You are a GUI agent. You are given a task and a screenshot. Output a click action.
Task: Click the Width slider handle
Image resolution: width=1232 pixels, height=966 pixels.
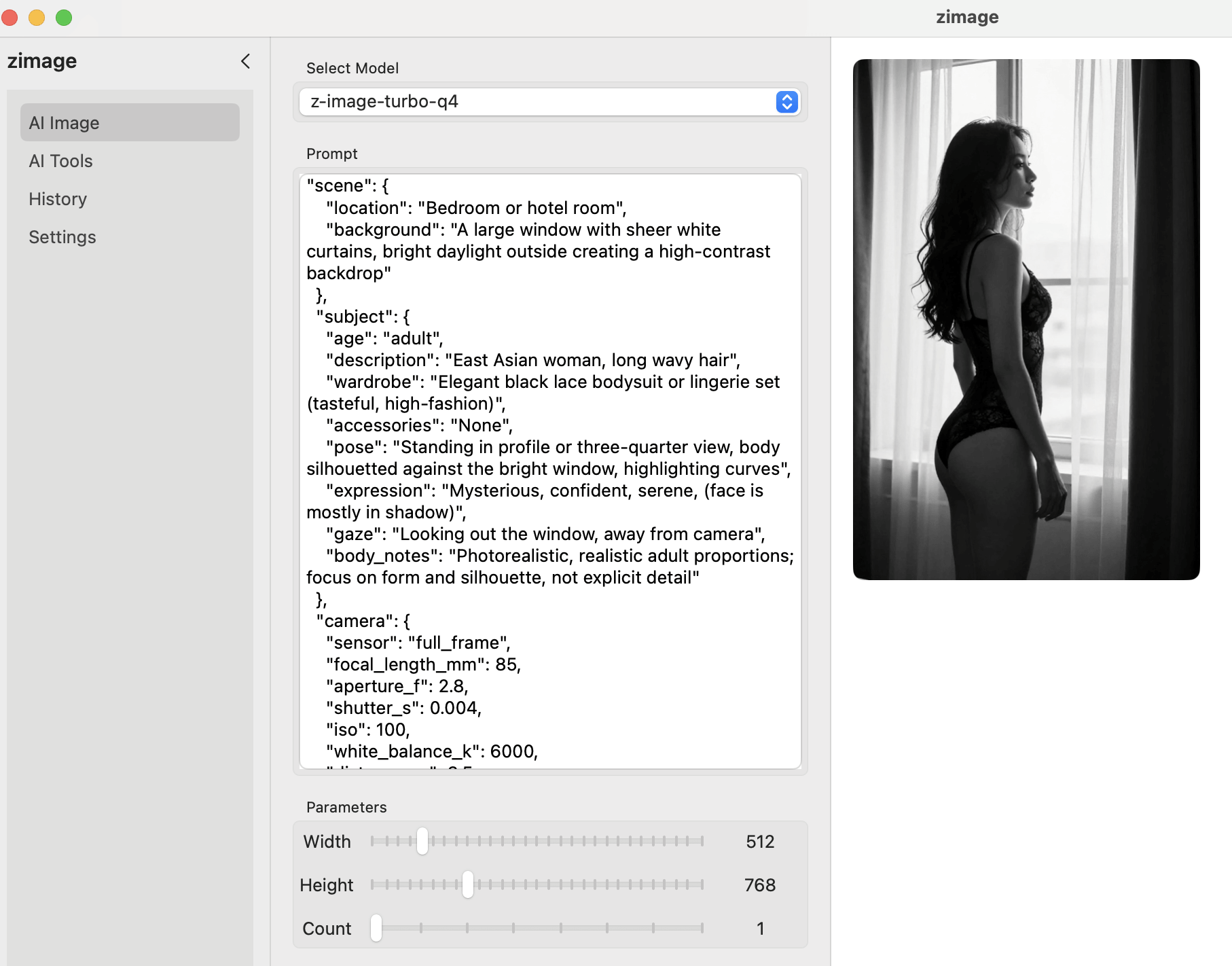422,841
